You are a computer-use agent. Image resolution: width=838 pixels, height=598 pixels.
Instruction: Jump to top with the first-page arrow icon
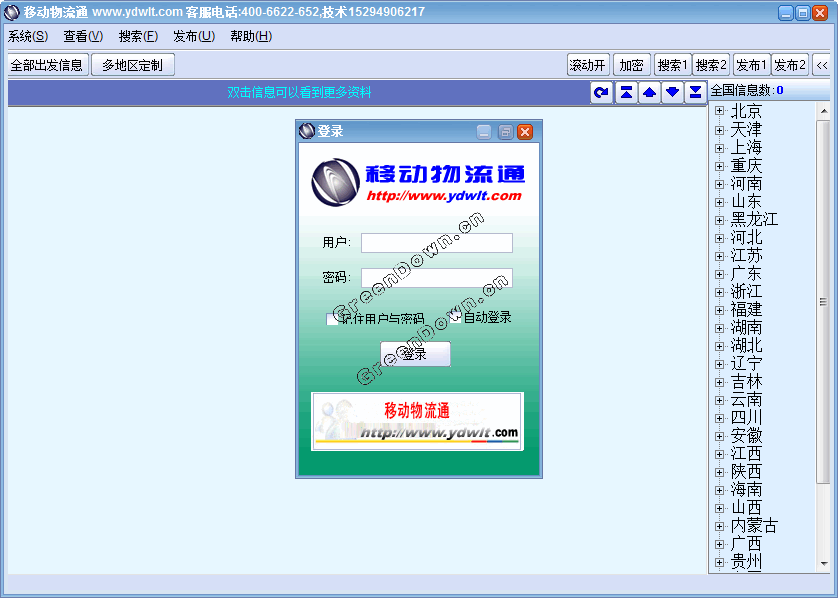626,92
